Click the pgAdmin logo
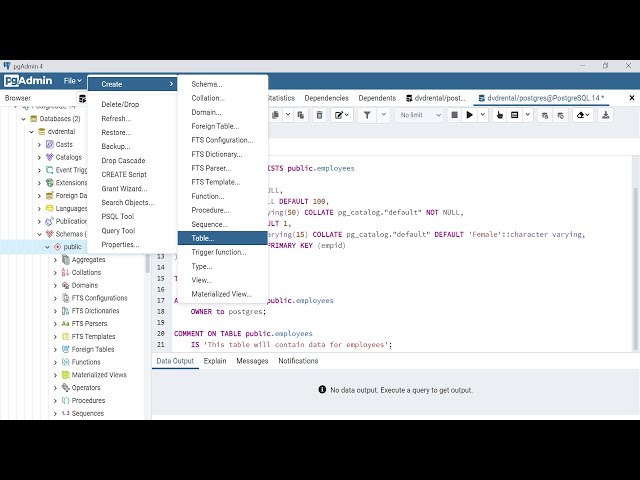This screenshot has width=640, height=480. point(28,81)
